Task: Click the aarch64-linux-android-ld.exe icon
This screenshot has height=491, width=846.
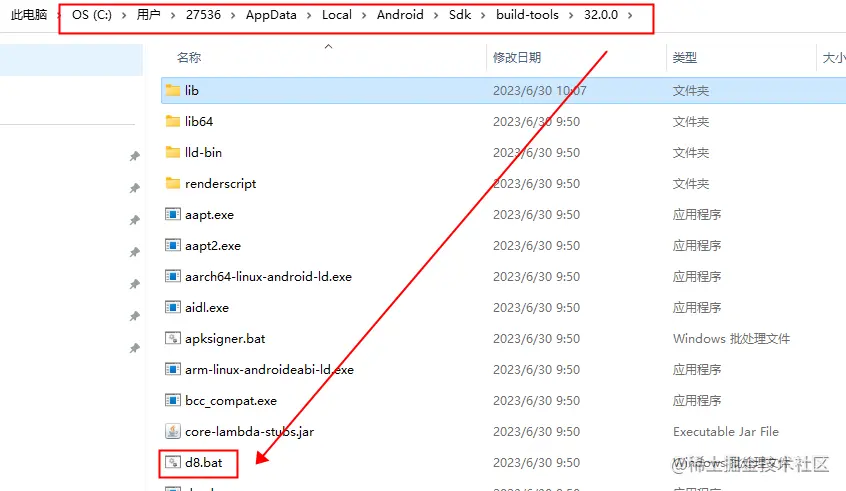Action: (x=173, y=276)
